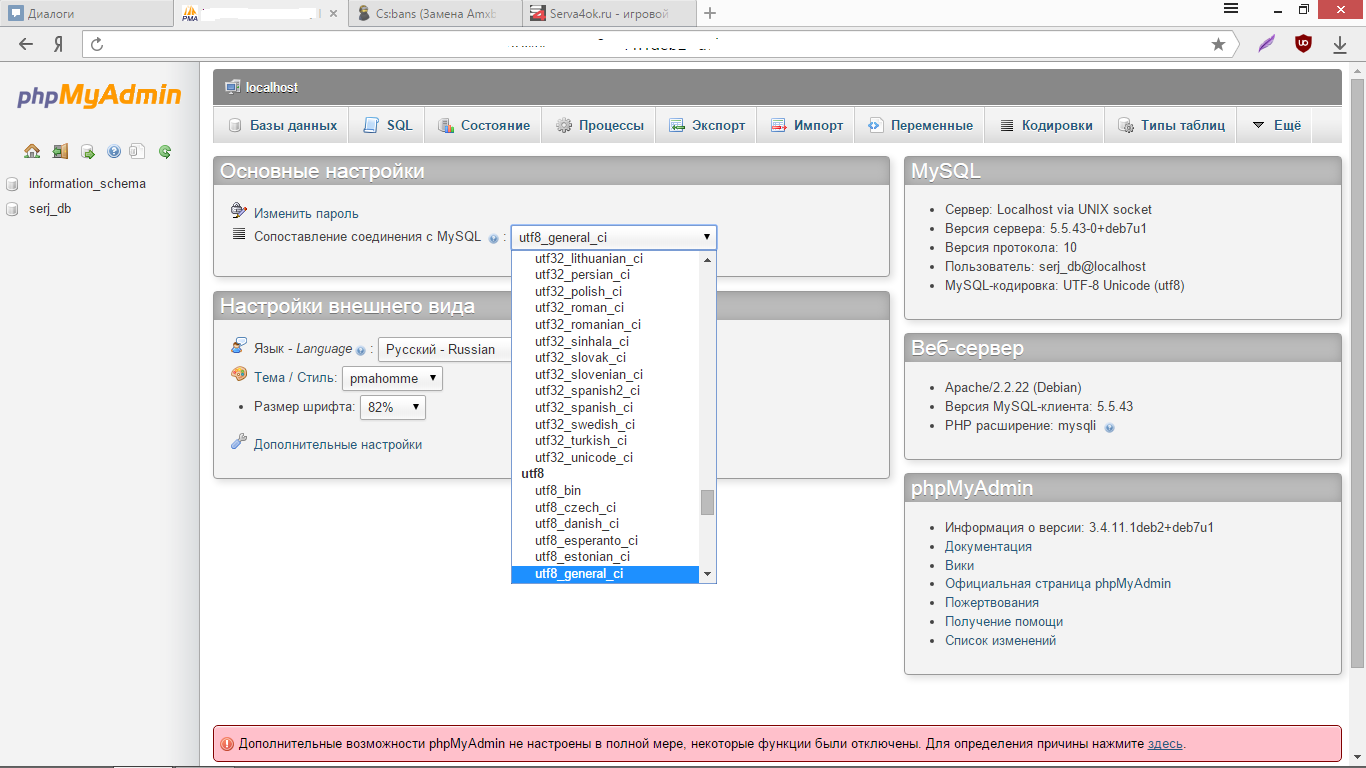Viewport: 1366px width, 768px height.
Task: Open Список изменений link
Action: click(x=1000, y=641)
